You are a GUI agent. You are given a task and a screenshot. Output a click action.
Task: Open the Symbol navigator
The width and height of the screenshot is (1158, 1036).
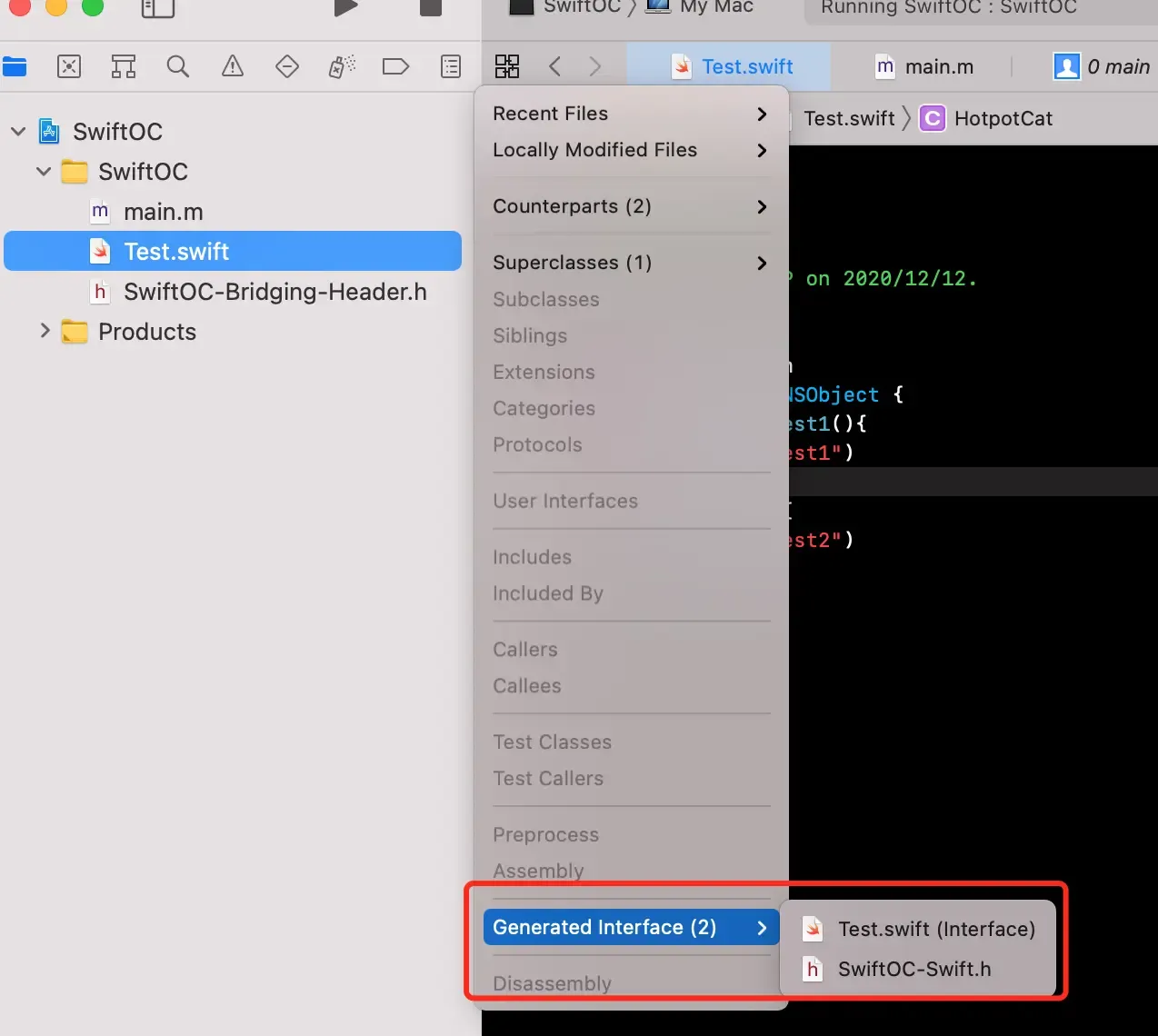click(124, 66)
